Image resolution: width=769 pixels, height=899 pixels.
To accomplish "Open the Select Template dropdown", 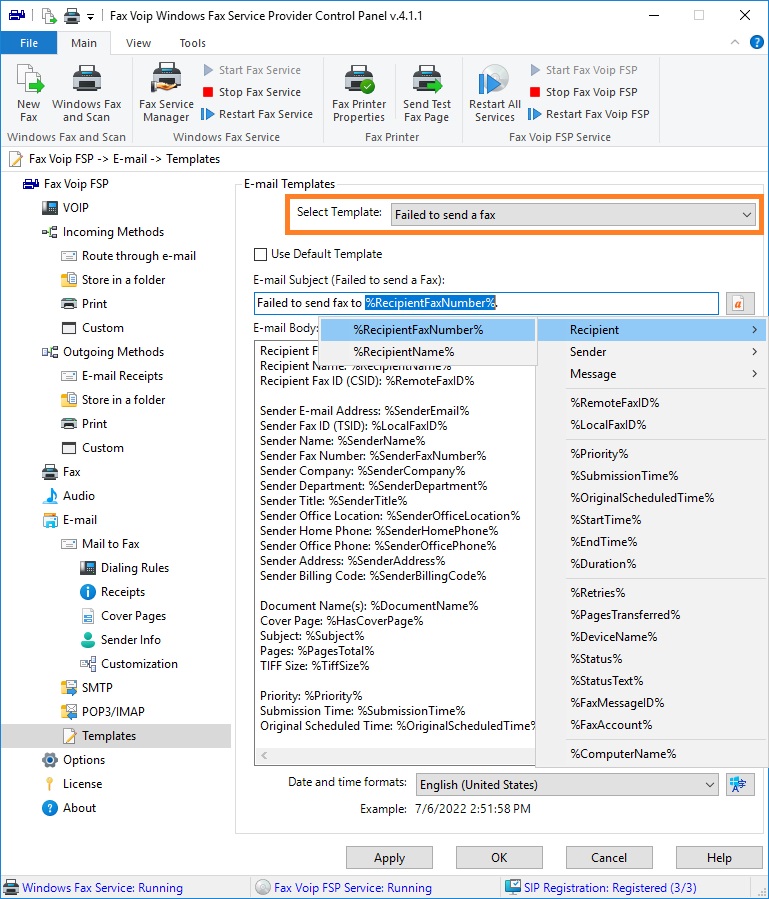I will tap(573, 215).
